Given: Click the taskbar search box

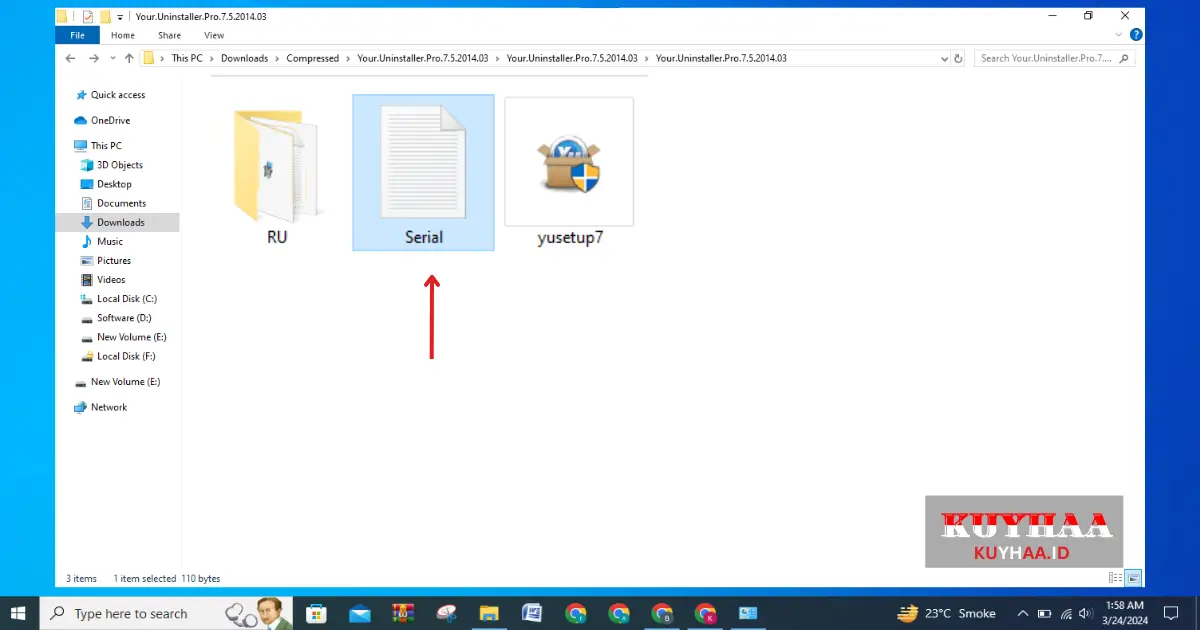Looking at the screenshot, I should tap(167, 613).
